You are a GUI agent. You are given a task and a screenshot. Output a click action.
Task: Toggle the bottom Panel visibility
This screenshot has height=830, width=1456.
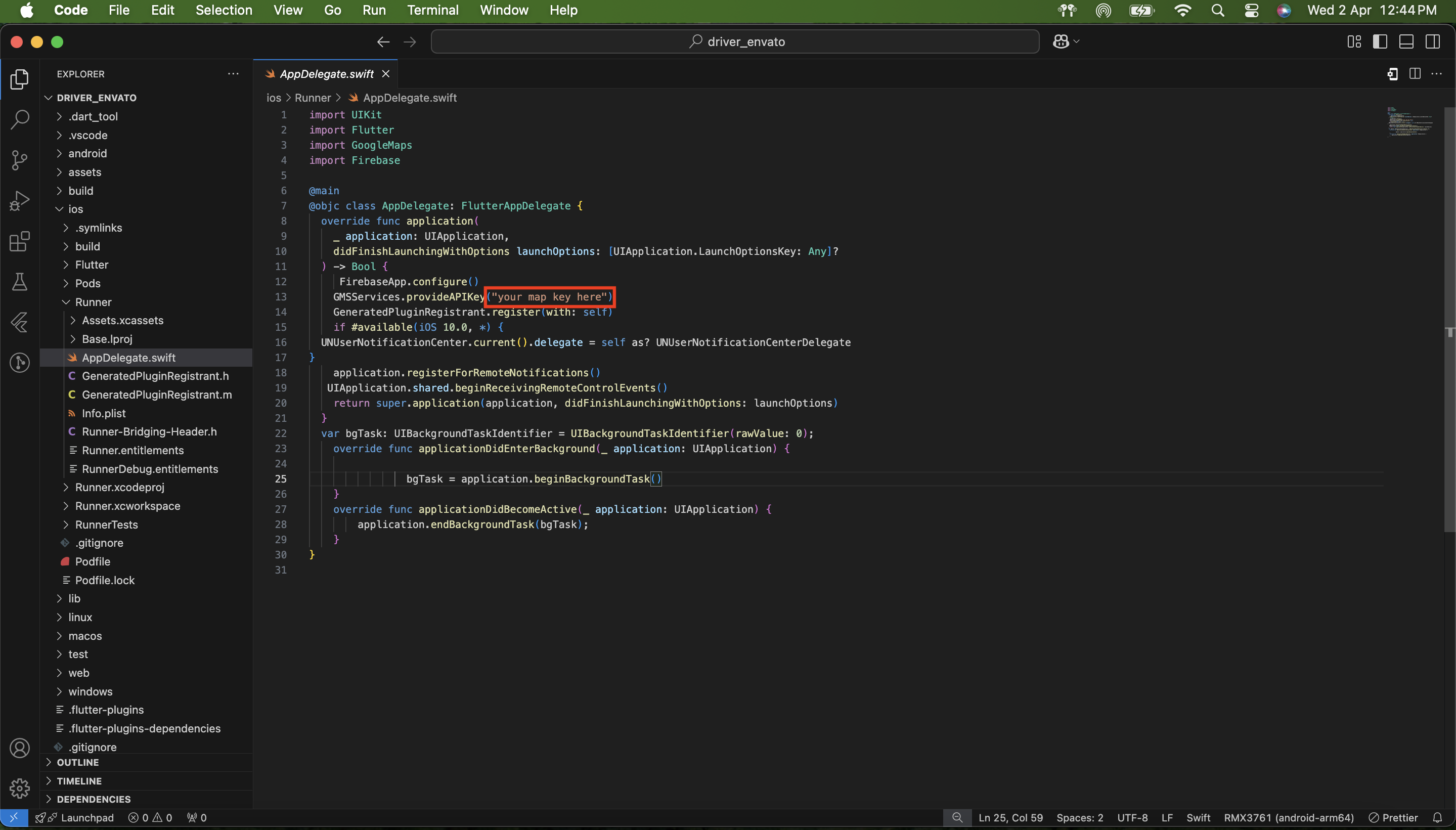(x=1406, y=41)
